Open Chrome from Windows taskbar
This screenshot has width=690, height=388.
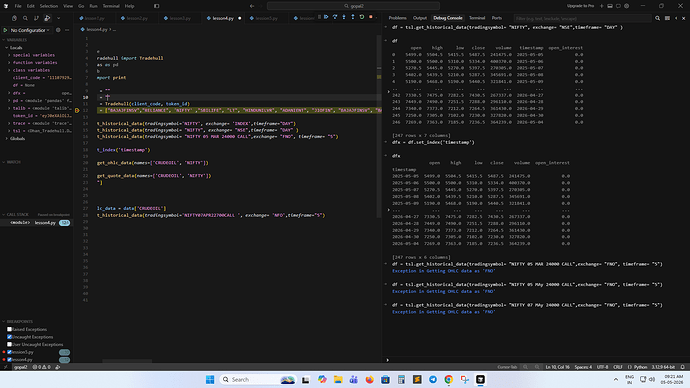(448, 380)
